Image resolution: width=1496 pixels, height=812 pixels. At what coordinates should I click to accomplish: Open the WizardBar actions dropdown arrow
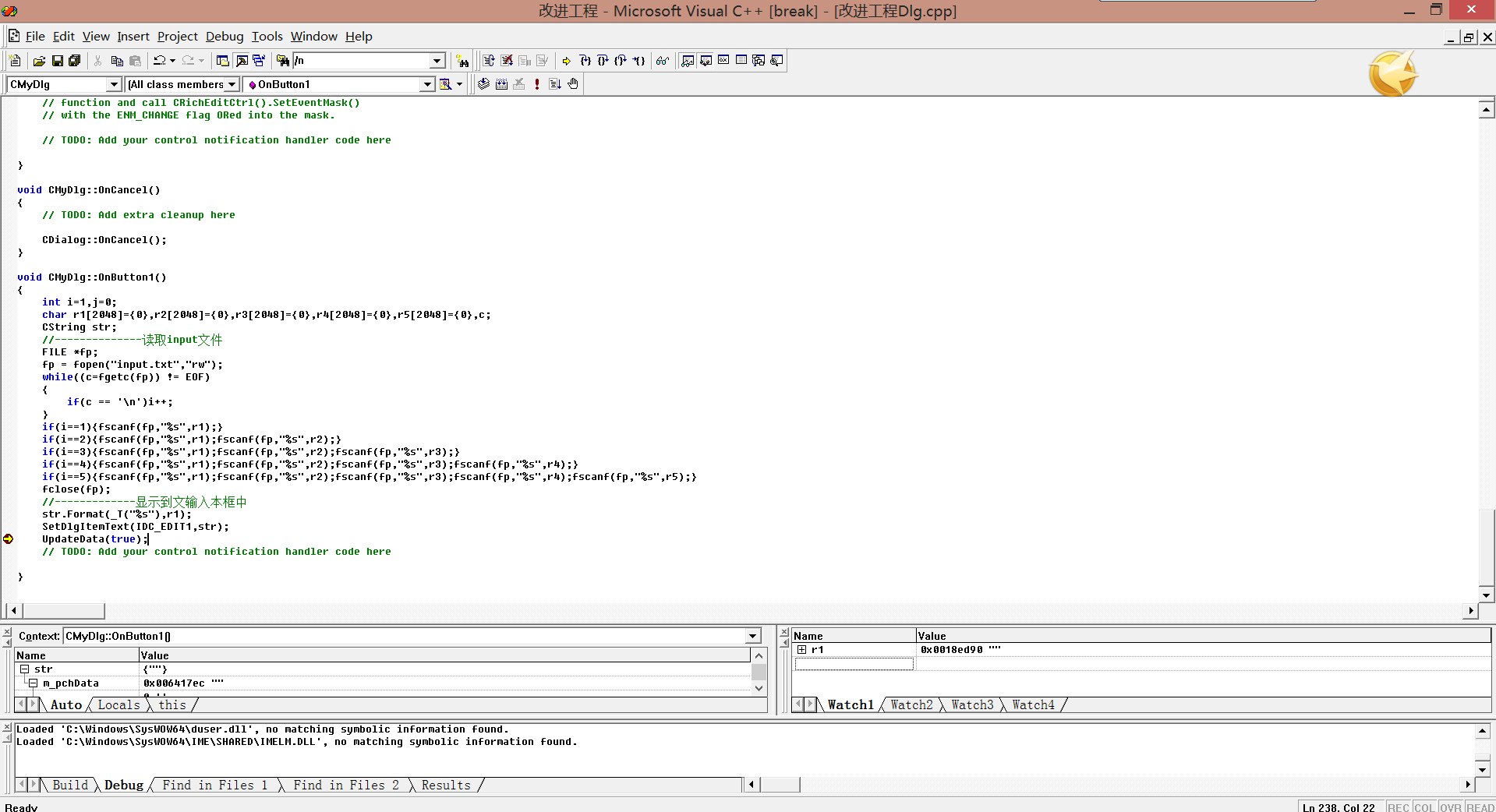[x=459, y=84]
